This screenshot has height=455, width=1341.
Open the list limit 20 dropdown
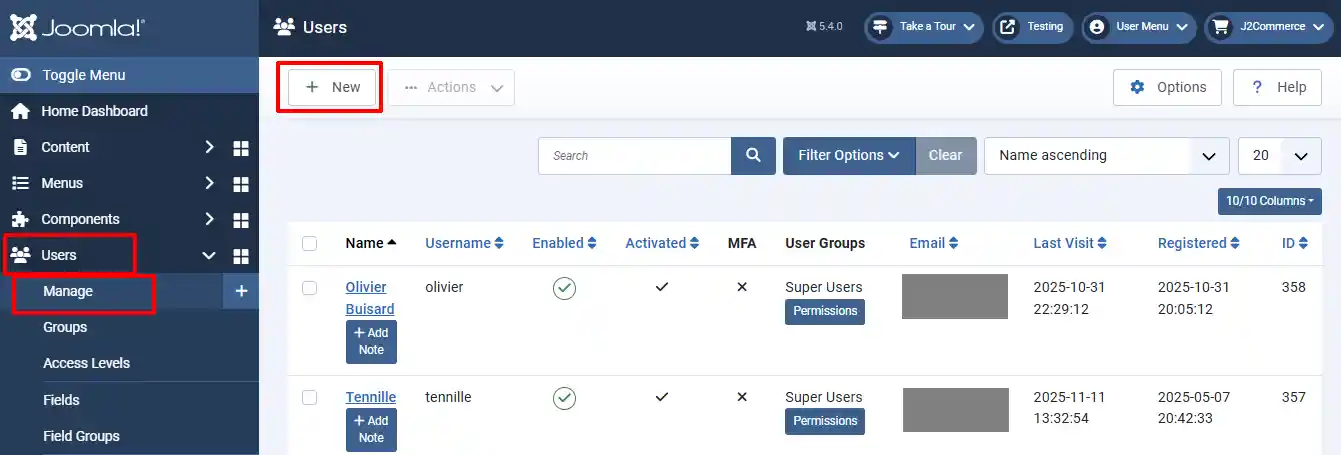pos(1280,155)
